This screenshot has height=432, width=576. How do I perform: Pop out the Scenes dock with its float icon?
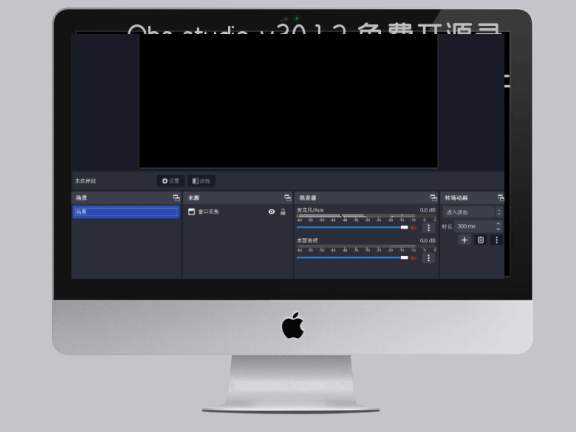click(176, 198)
